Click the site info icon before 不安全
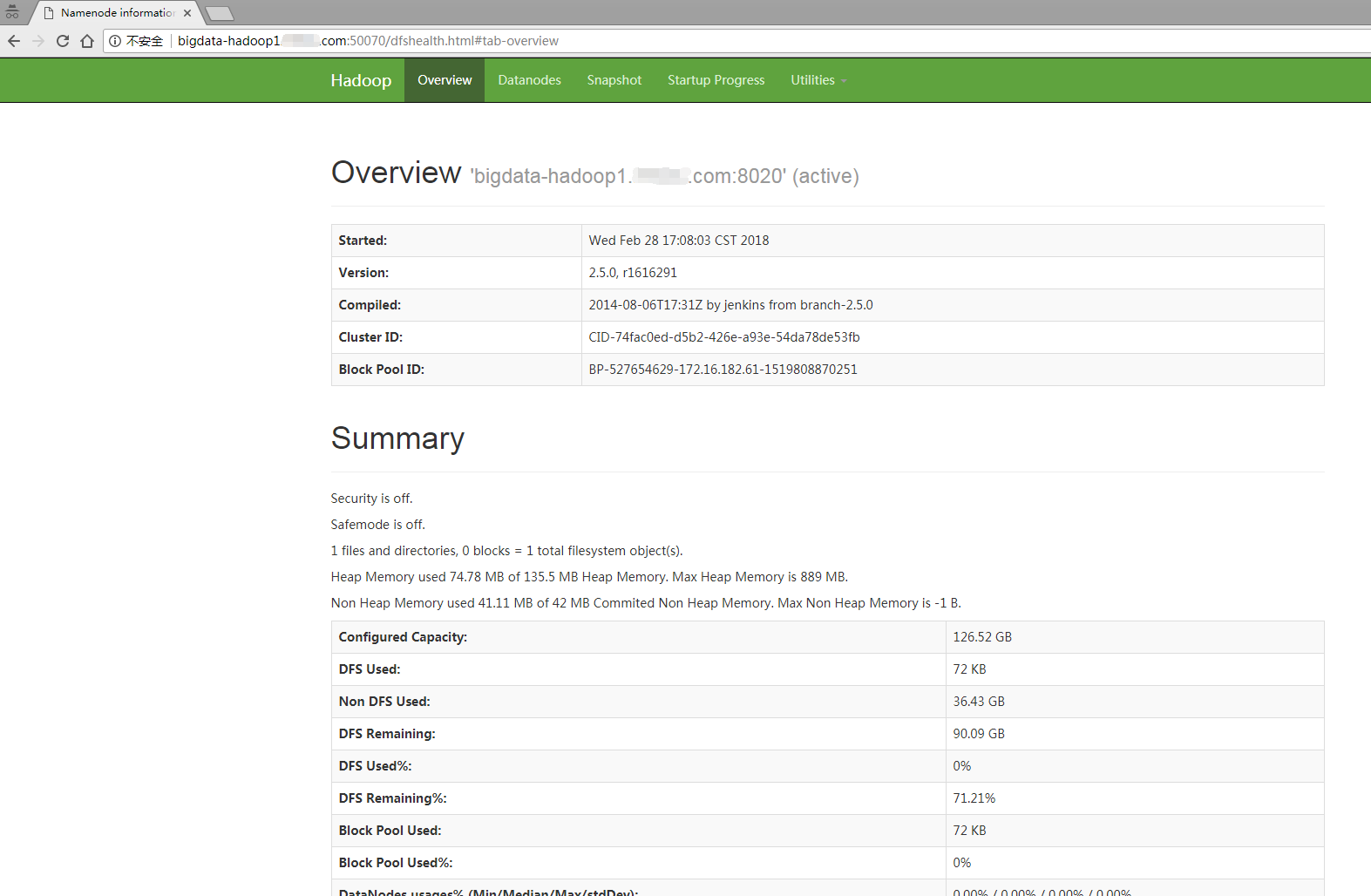This screenshot has width=1371, height=896. click(115, 41)
